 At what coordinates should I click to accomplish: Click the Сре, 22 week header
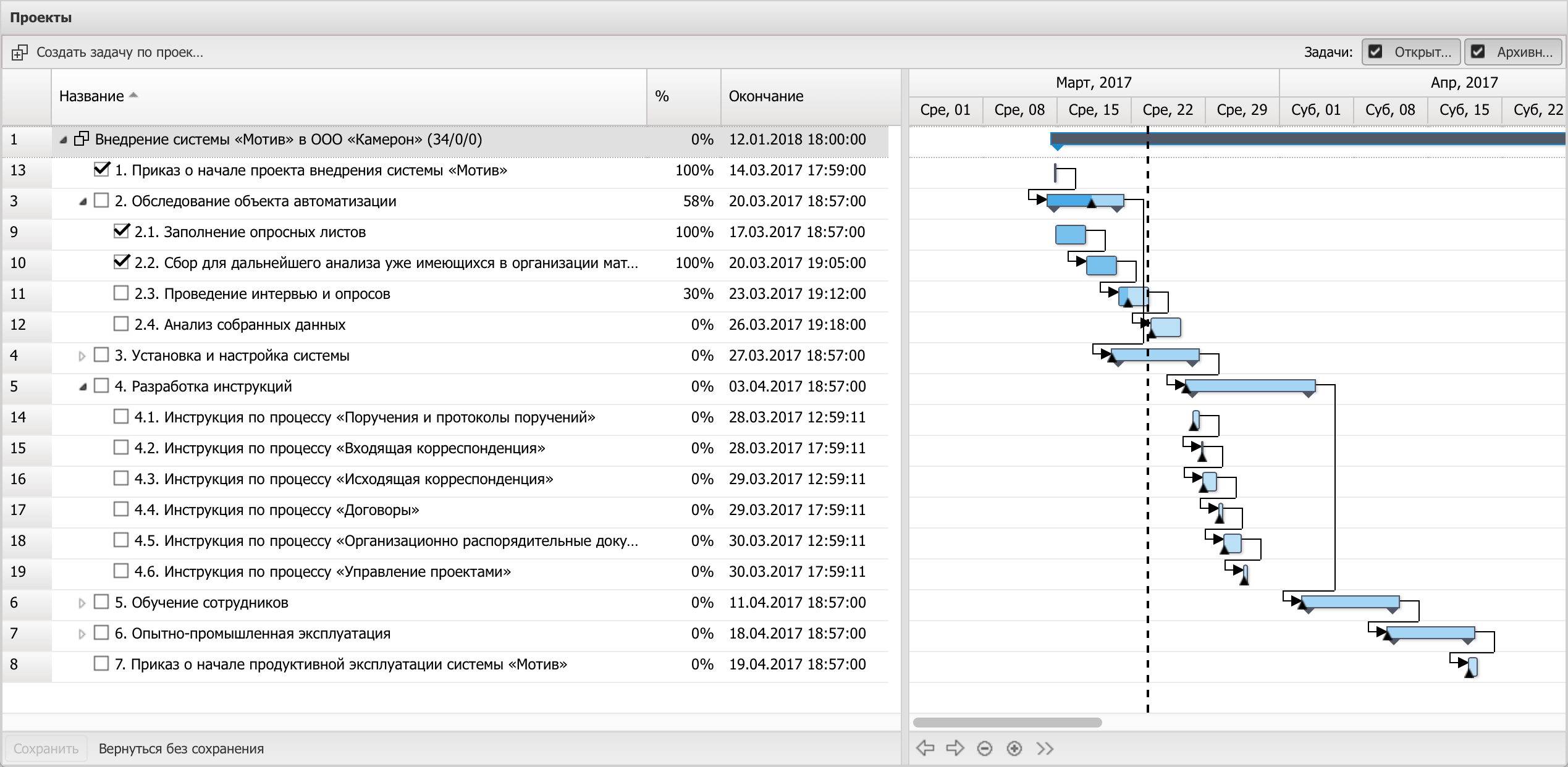click(x=1168, y=110)
